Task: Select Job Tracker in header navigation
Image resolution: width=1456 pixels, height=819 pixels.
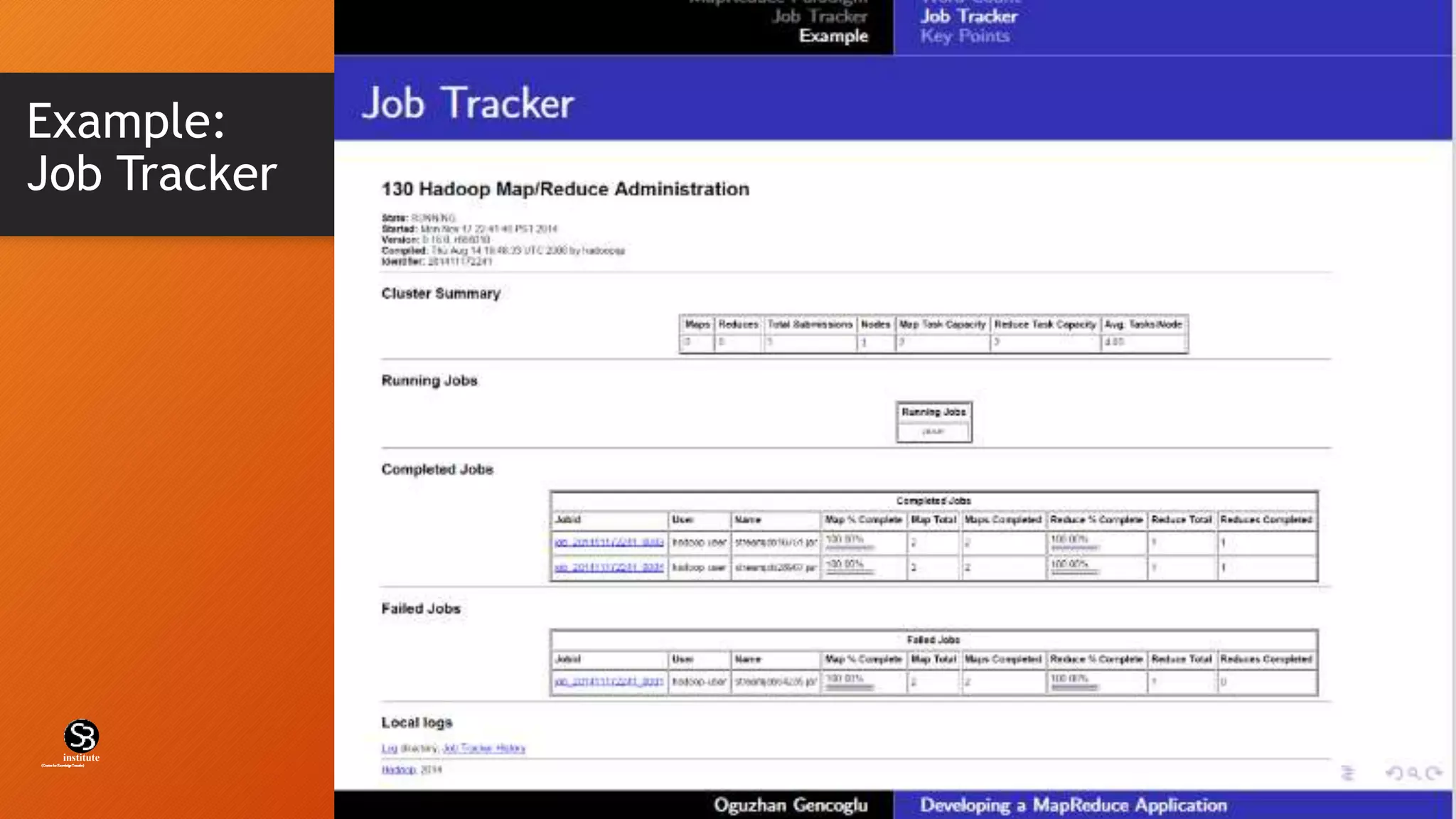Action: click(x=968, y=16)
